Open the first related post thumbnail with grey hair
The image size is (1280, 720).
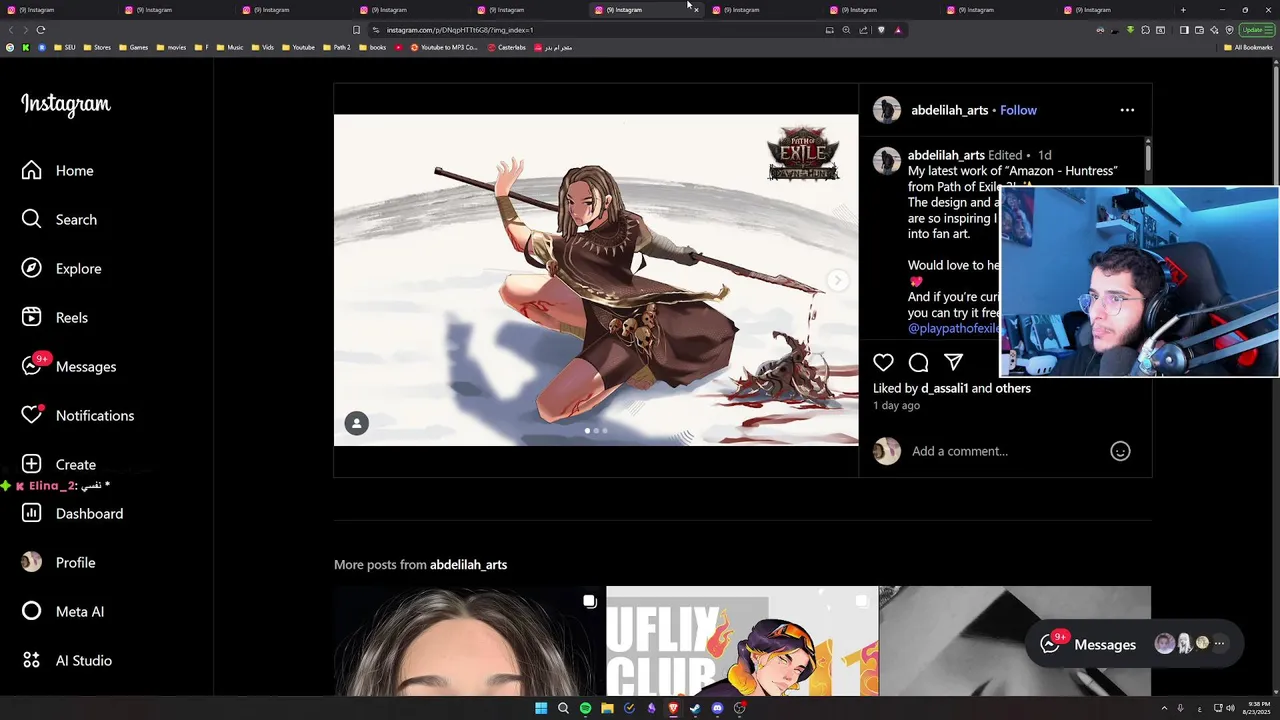tap(470, 641)
